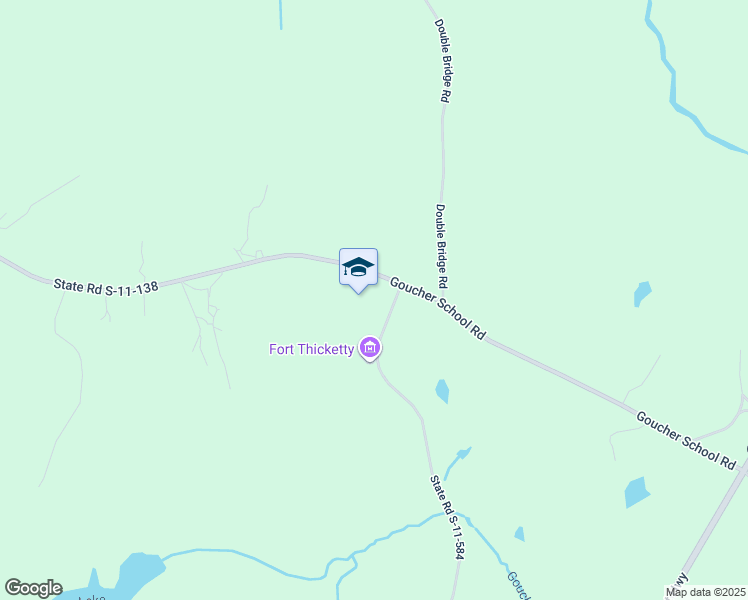Open the Fort Thicketty place label
Viewport: 748px width, 600px height.
click(312, 350)
